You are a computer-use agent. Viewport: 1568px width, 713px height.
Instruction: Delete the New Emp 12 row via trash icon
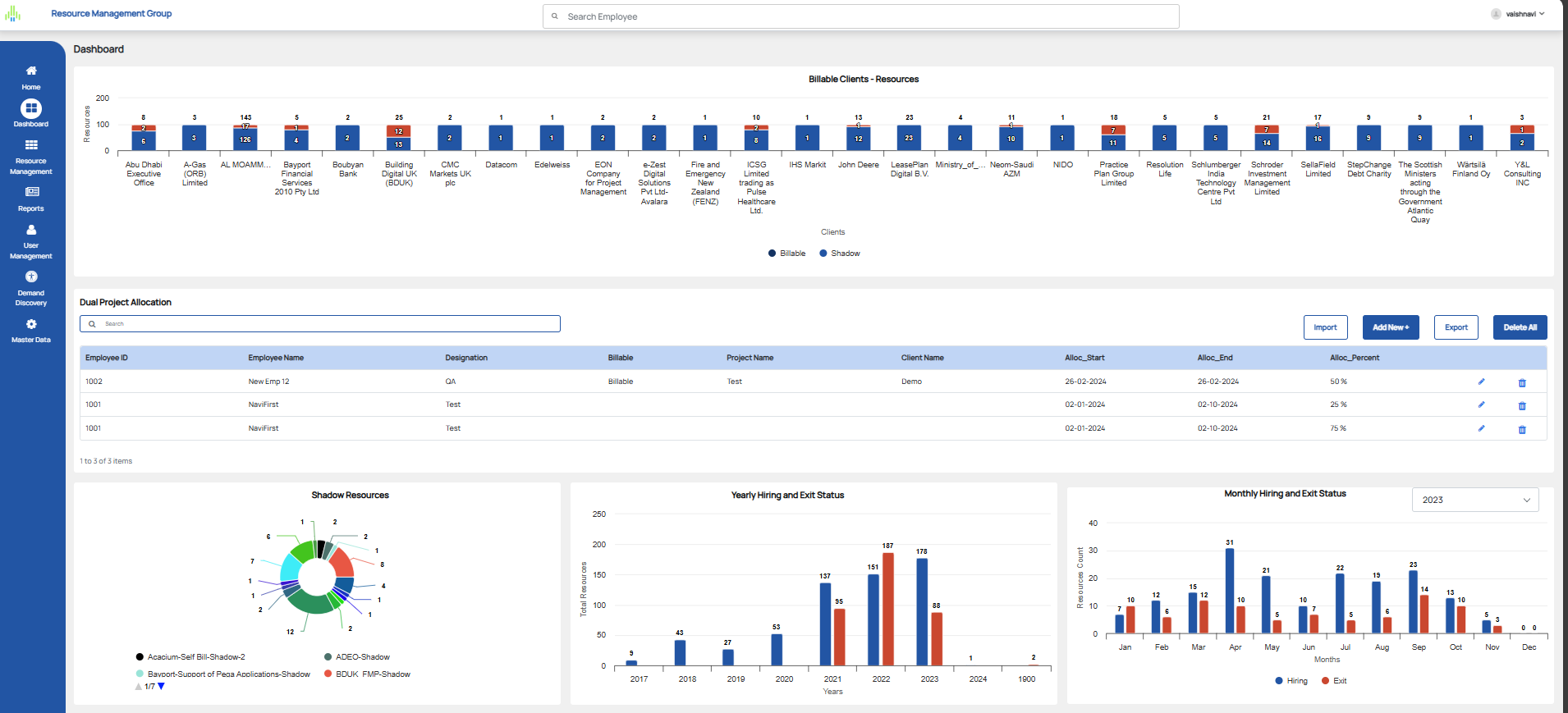click(1521, 383)
